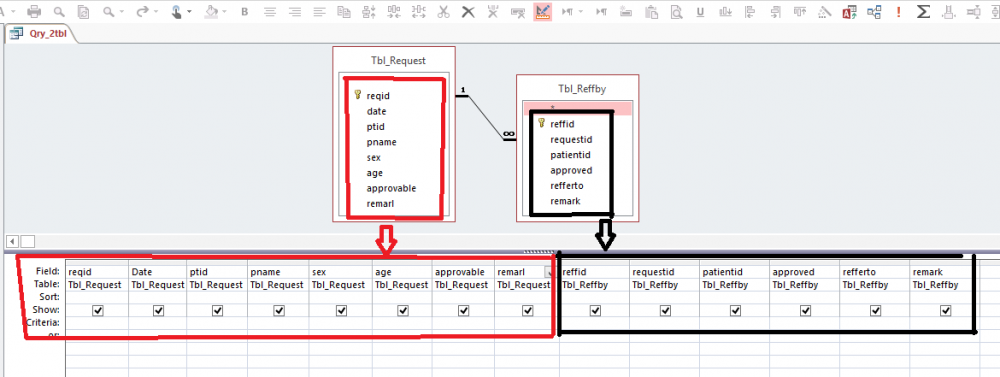Click the Copy icon in the toolbar
This screenshot has height=377, width=1000.
(x=344, y=11)
